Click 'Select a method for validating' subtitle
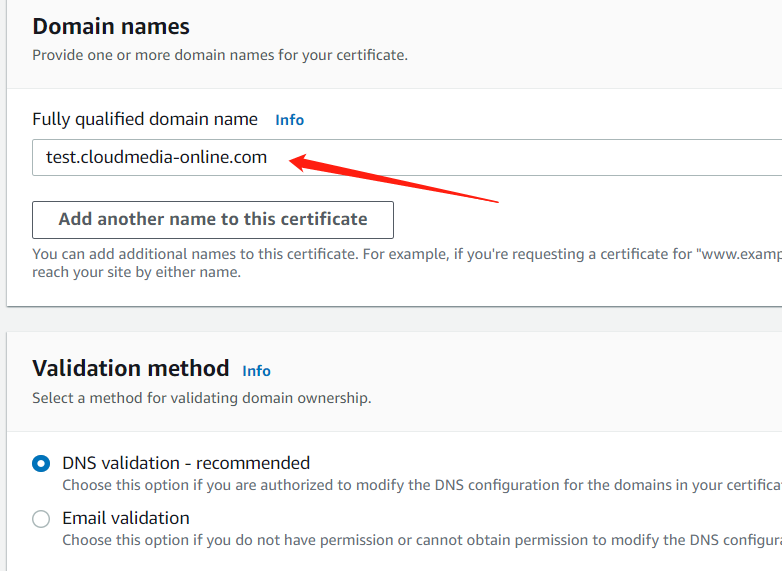The height and width of the screenshot is (571, 782). [x=201, y=398]
